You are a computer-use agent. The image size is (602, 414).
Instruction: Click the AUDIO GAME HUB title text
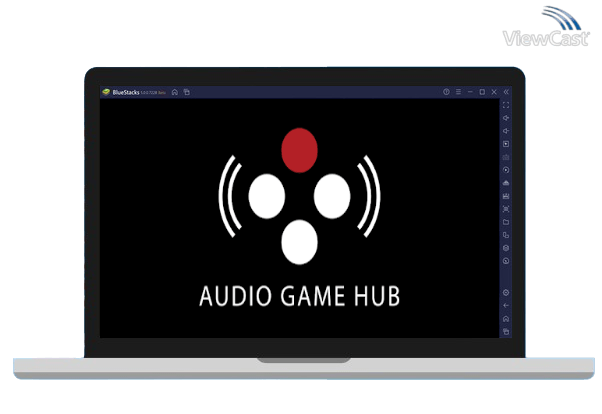point(299,296)
